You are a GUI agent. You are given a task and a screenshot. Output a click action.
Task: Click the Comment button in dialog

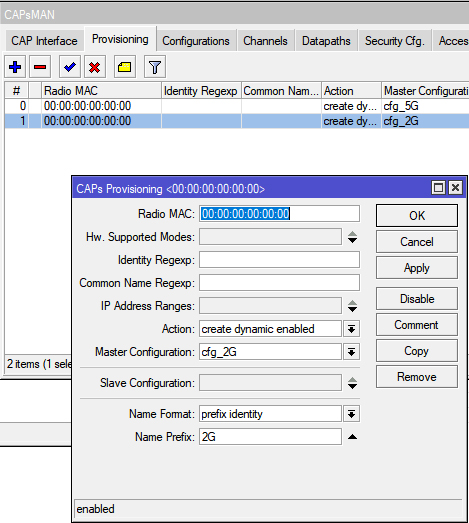click(x=417, y=325)
